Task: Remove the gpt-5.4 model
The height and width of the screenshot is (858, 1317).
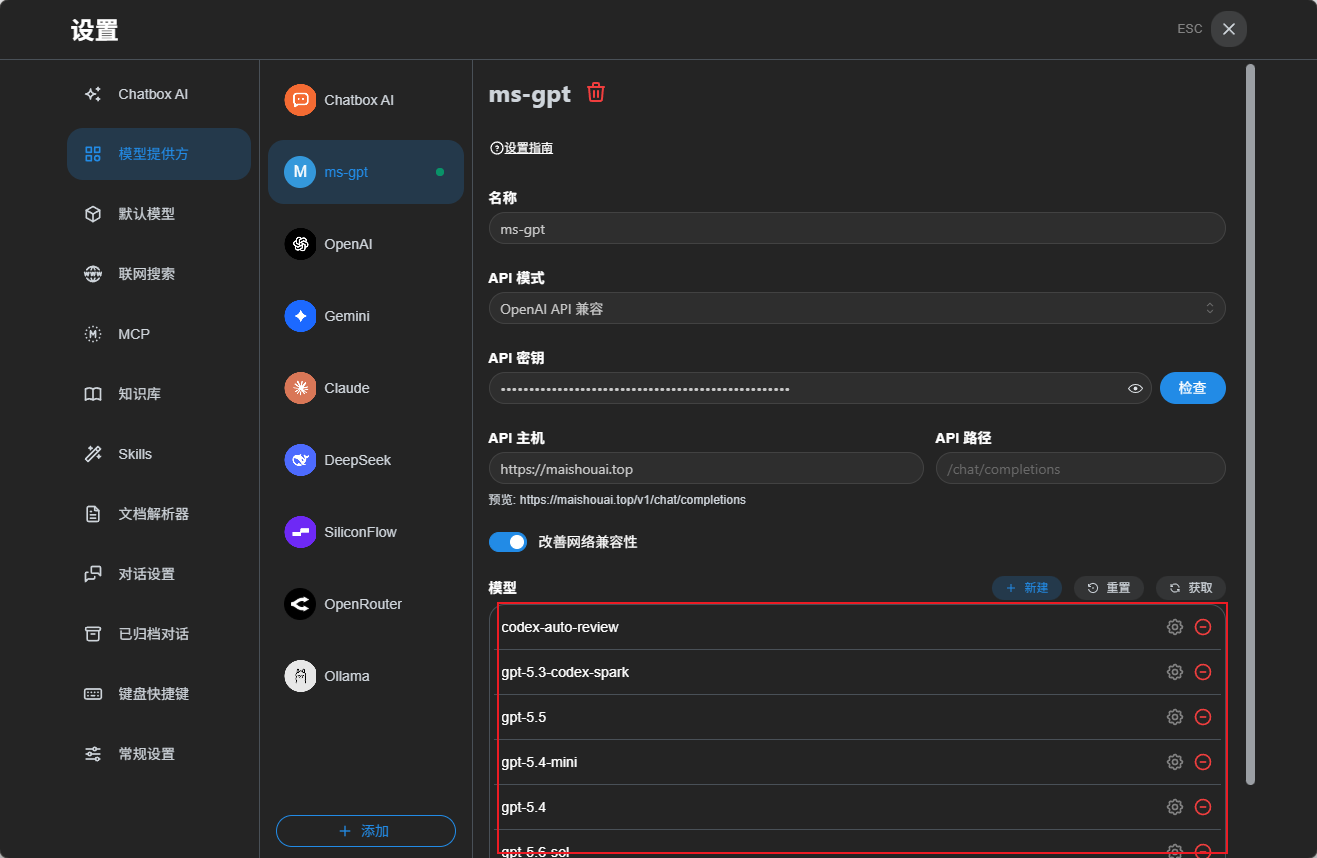Action: 1204,807
